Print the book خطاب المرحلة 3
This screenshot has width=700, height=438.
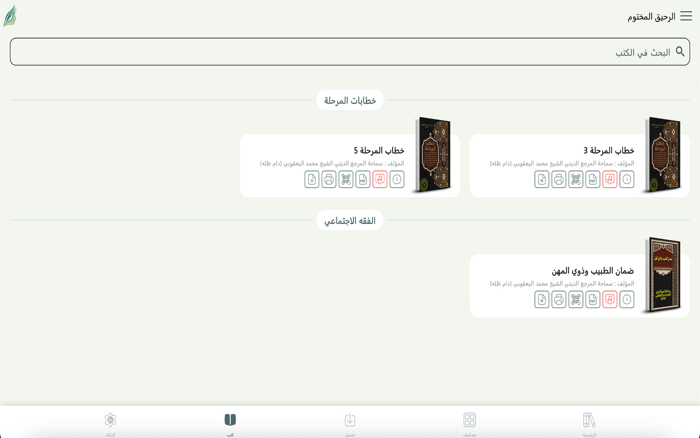[558, 179]
